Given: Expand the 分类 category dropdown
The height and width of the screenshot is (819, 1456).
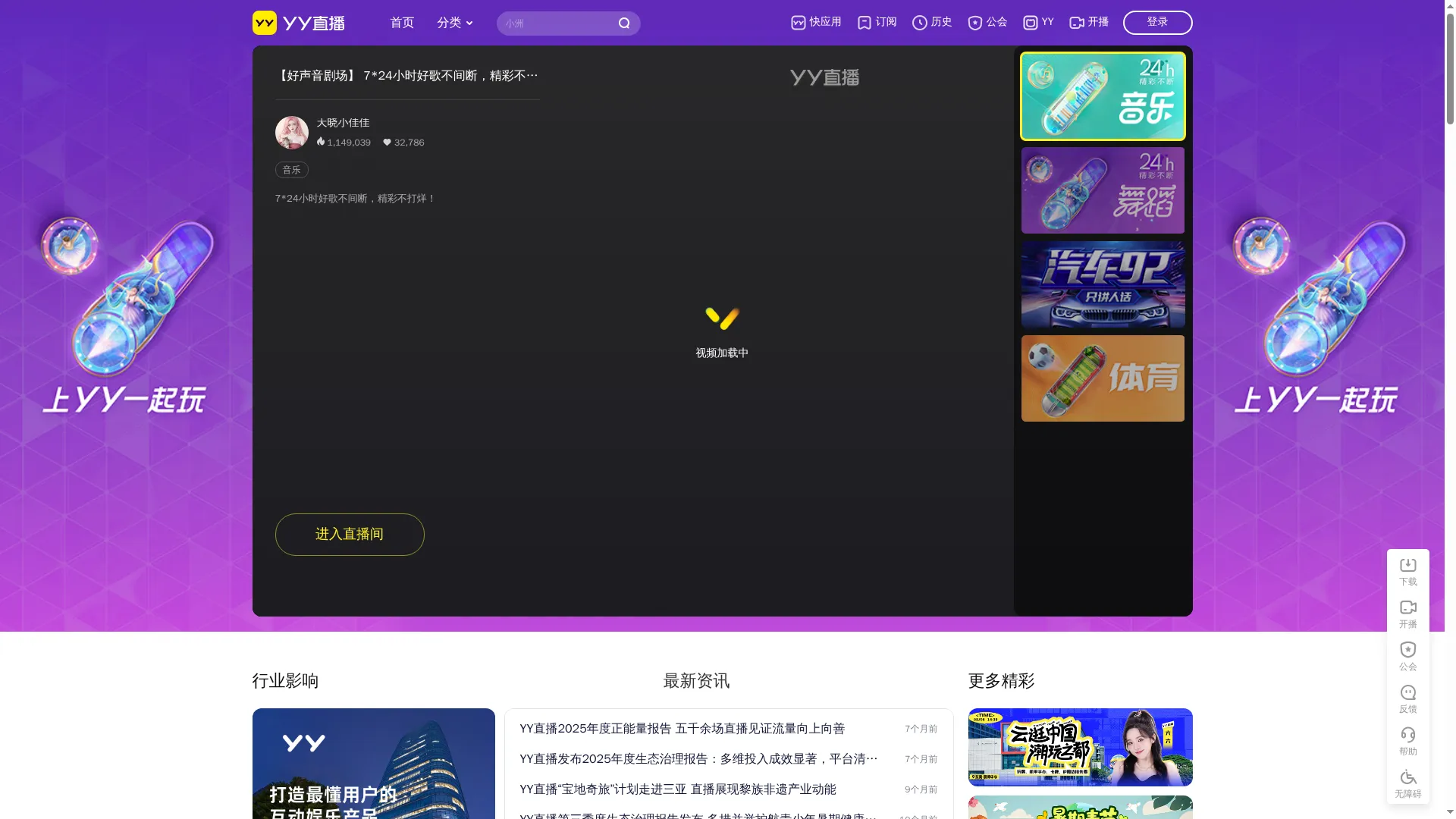Looking at the screenshot, I should 454,23.
